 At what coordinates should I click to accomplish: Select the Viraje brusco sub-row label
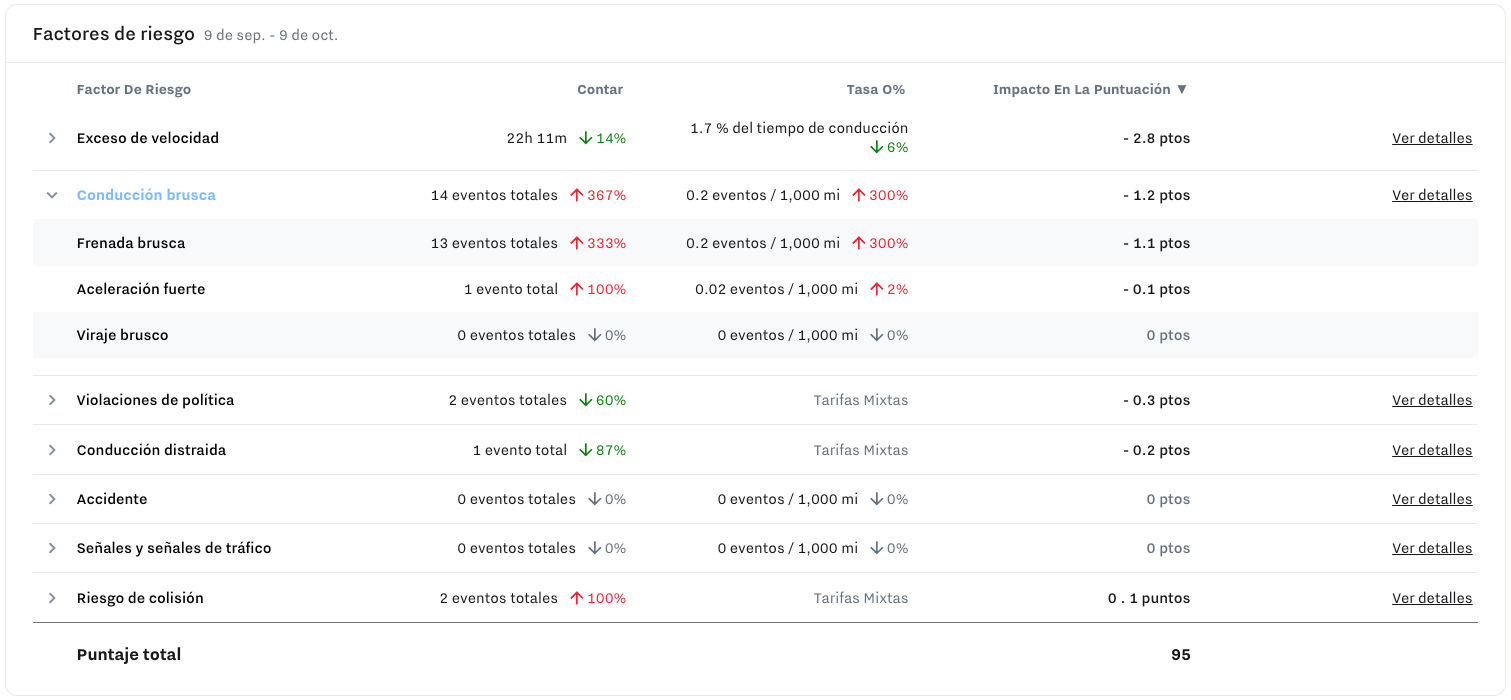[123, 335]
